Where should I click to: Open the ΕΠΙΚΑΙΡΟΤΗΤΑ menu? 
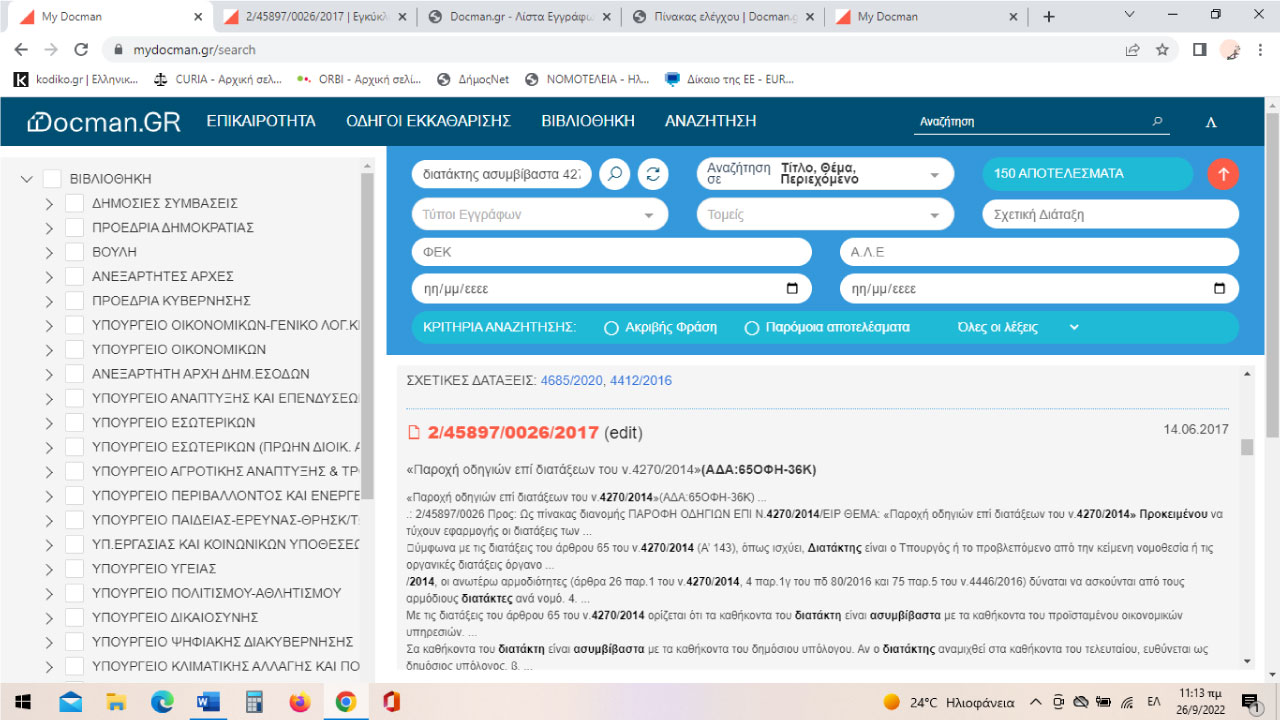(x=260, y=120)
